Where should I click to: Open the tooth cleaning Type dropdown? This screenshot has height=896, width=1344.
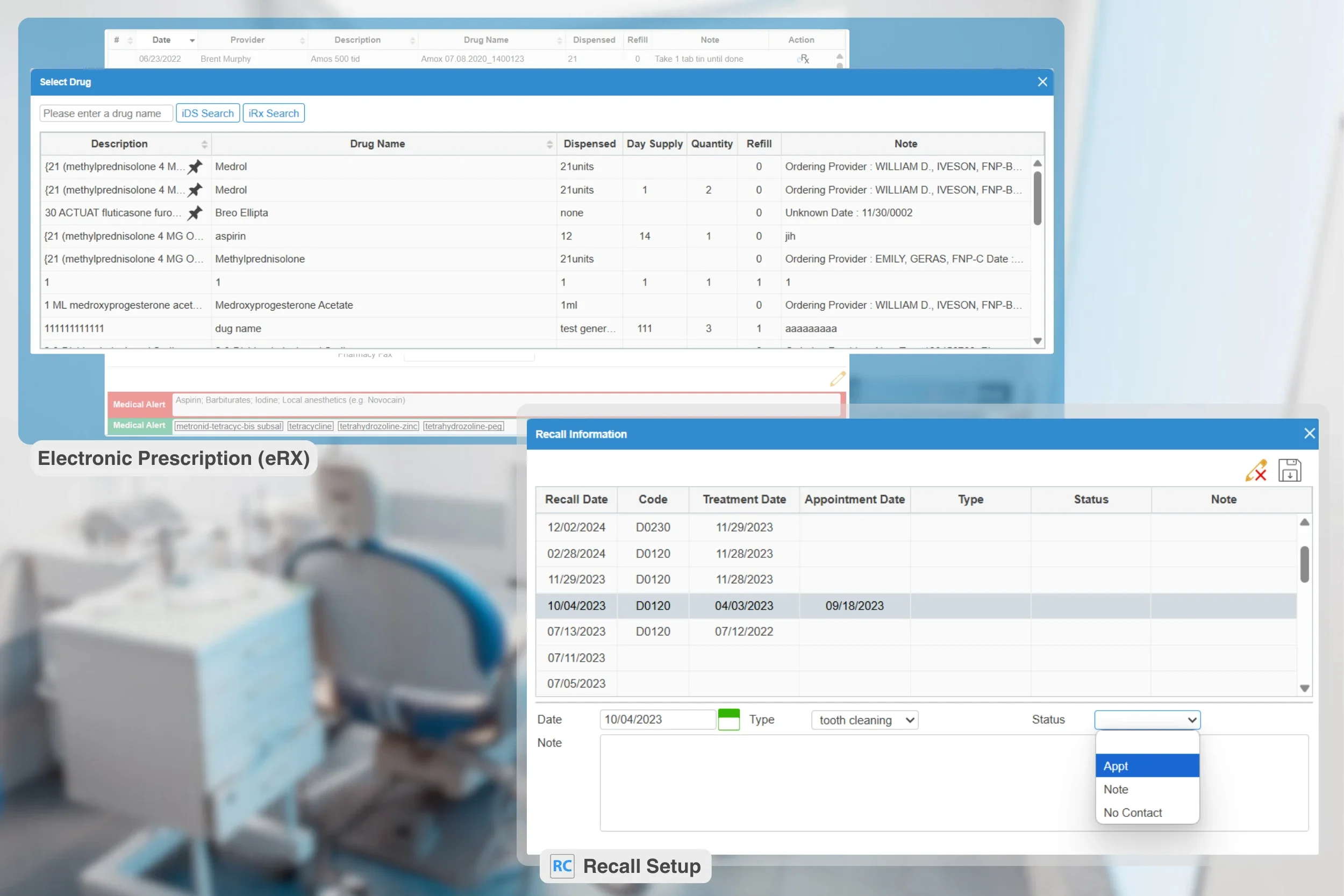864,719
